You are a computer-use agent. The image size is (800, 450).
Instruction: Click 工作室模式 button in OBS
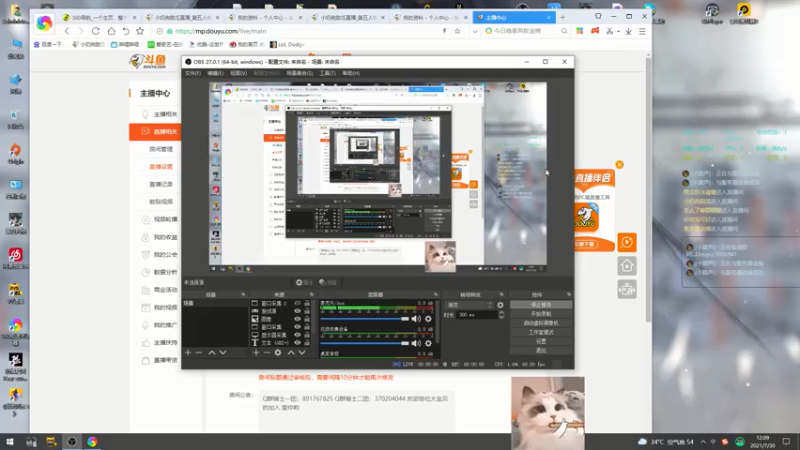[541, 332]
